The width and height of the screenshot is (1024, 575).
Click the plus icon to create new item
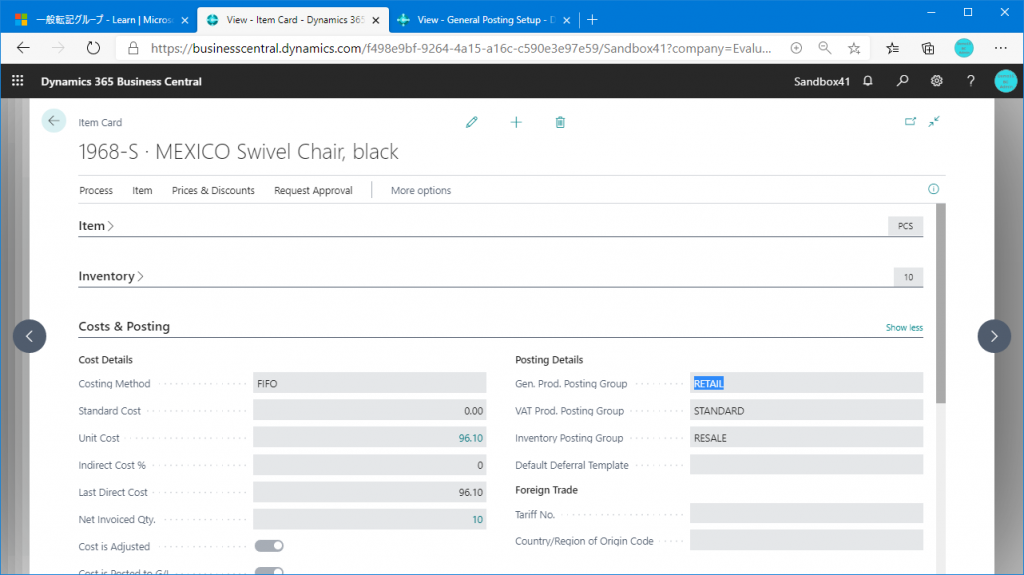coord(516,122)
